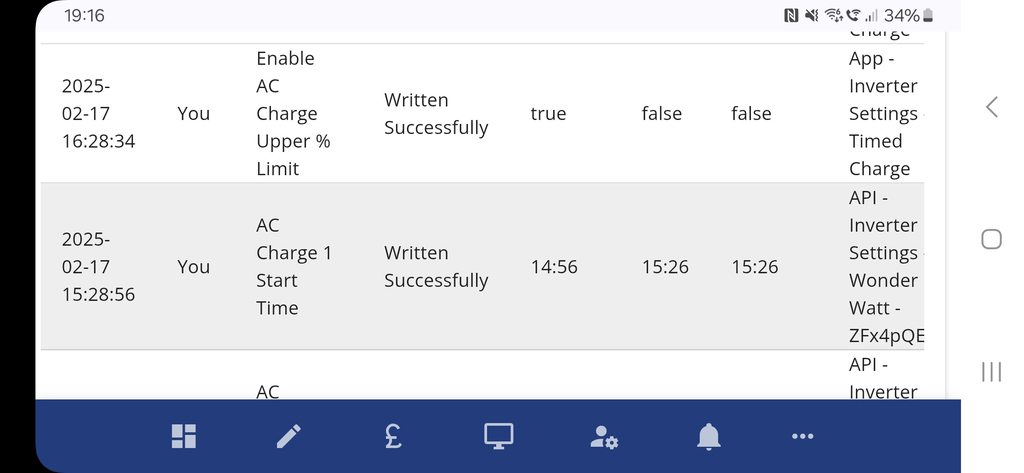Open the user settings gear icon
Screen dimensions: 1024x473
(604, 436)
